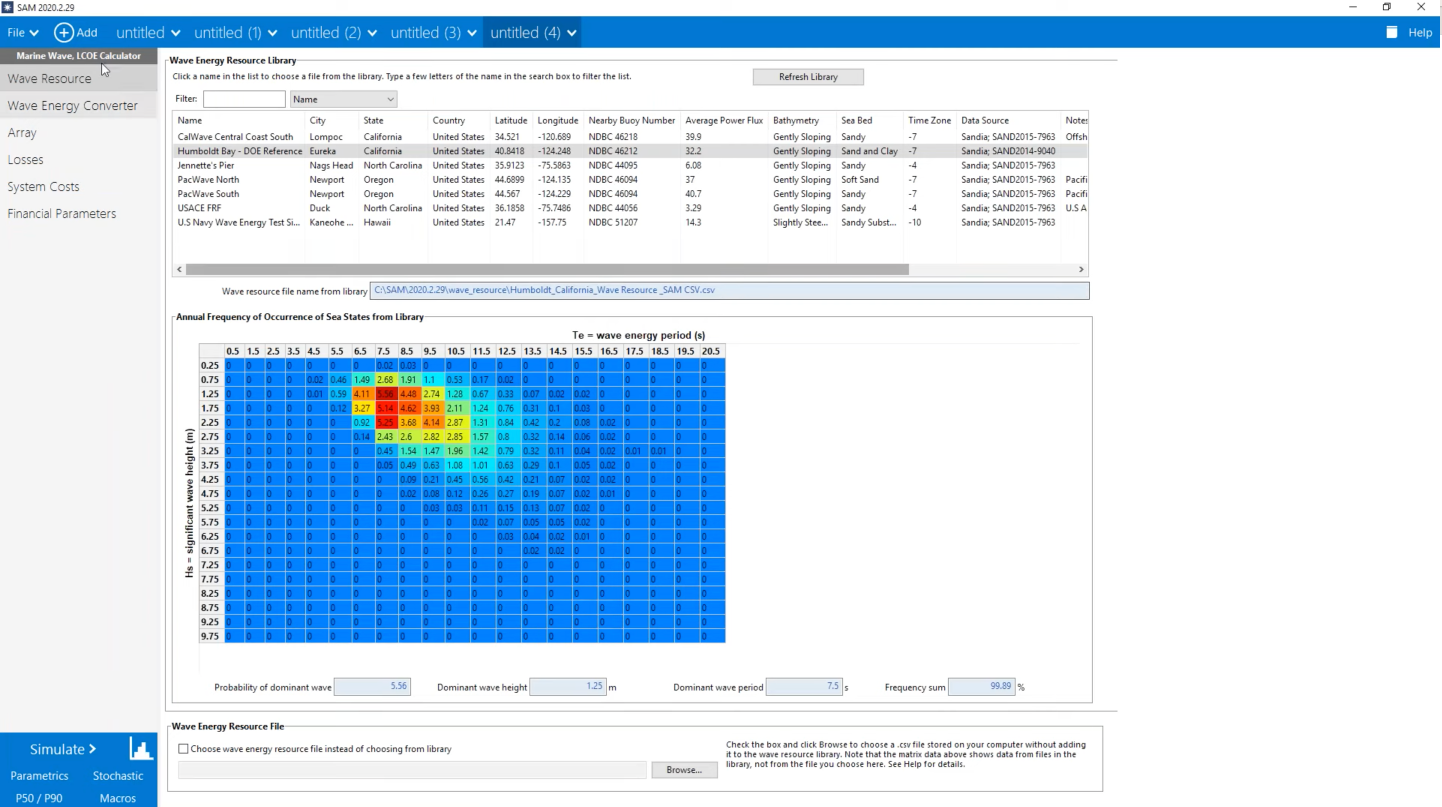Click the SAM application logo icon
The height and width of the screenshot is (807, 1442).
(8, 7)
